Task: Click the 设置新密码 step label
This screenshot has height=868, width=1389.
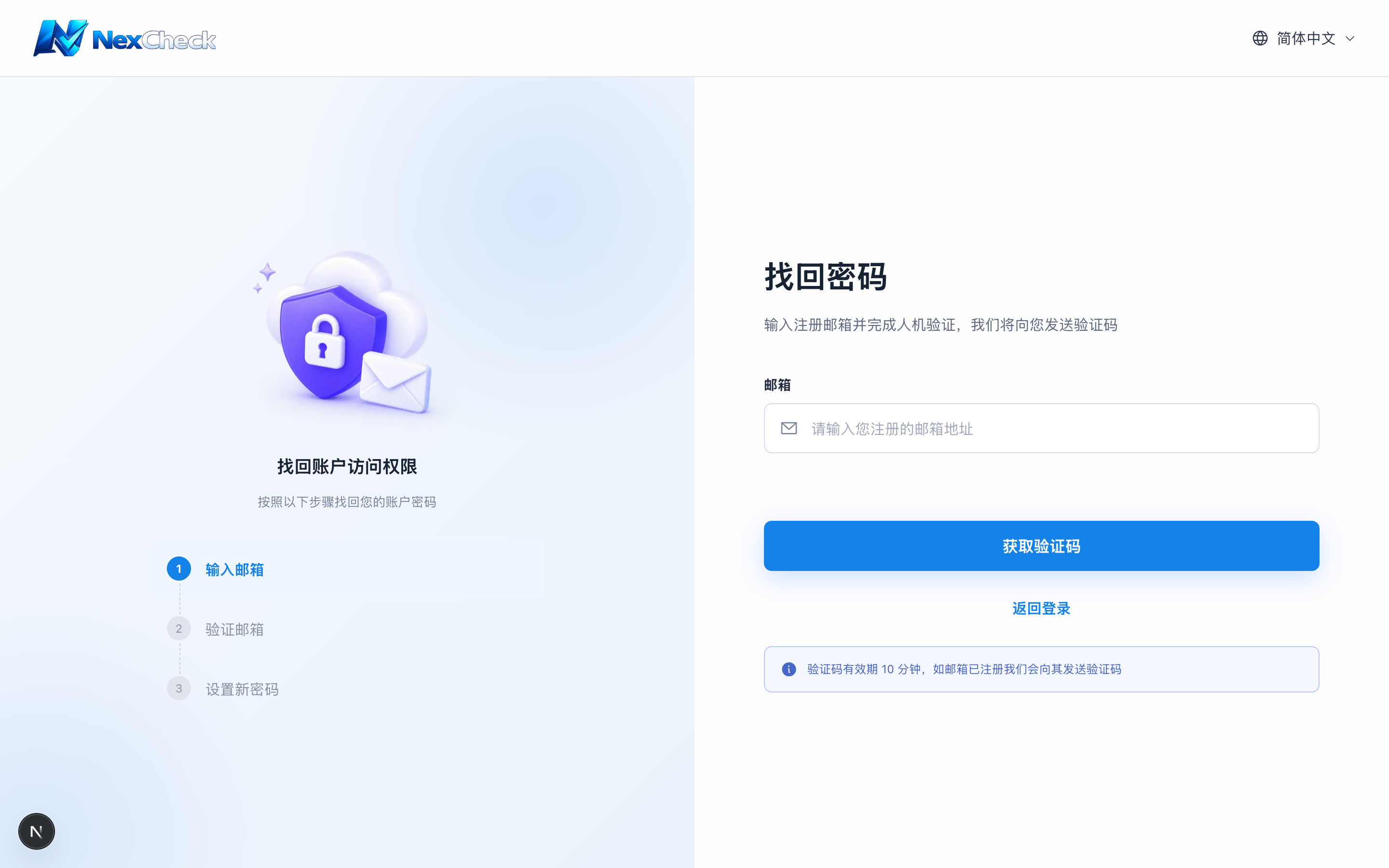Action: point(242,689)
